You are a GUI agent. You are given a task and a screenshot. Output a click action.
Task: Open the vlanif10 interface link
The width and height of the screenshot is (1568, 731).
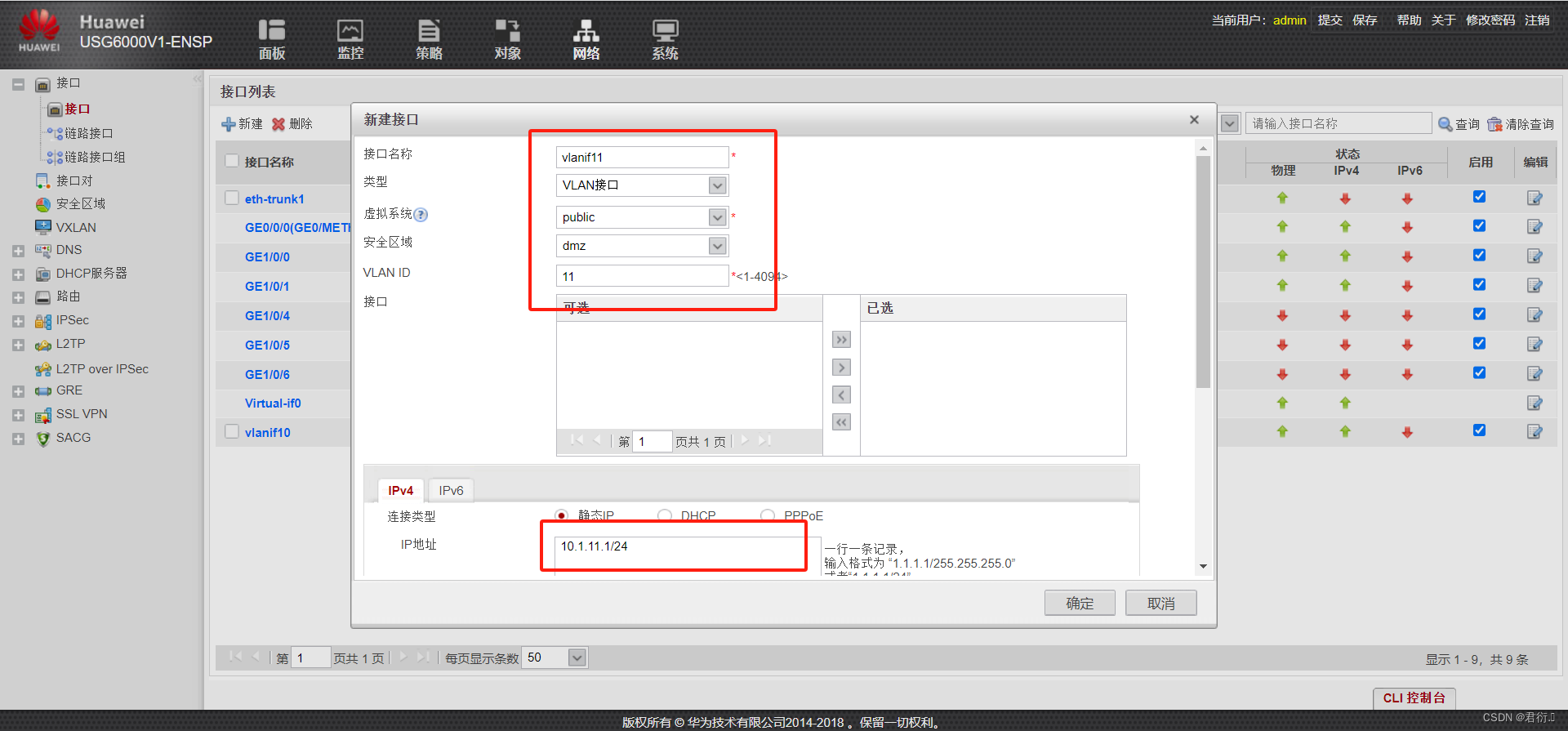click(x=267, y=432)
